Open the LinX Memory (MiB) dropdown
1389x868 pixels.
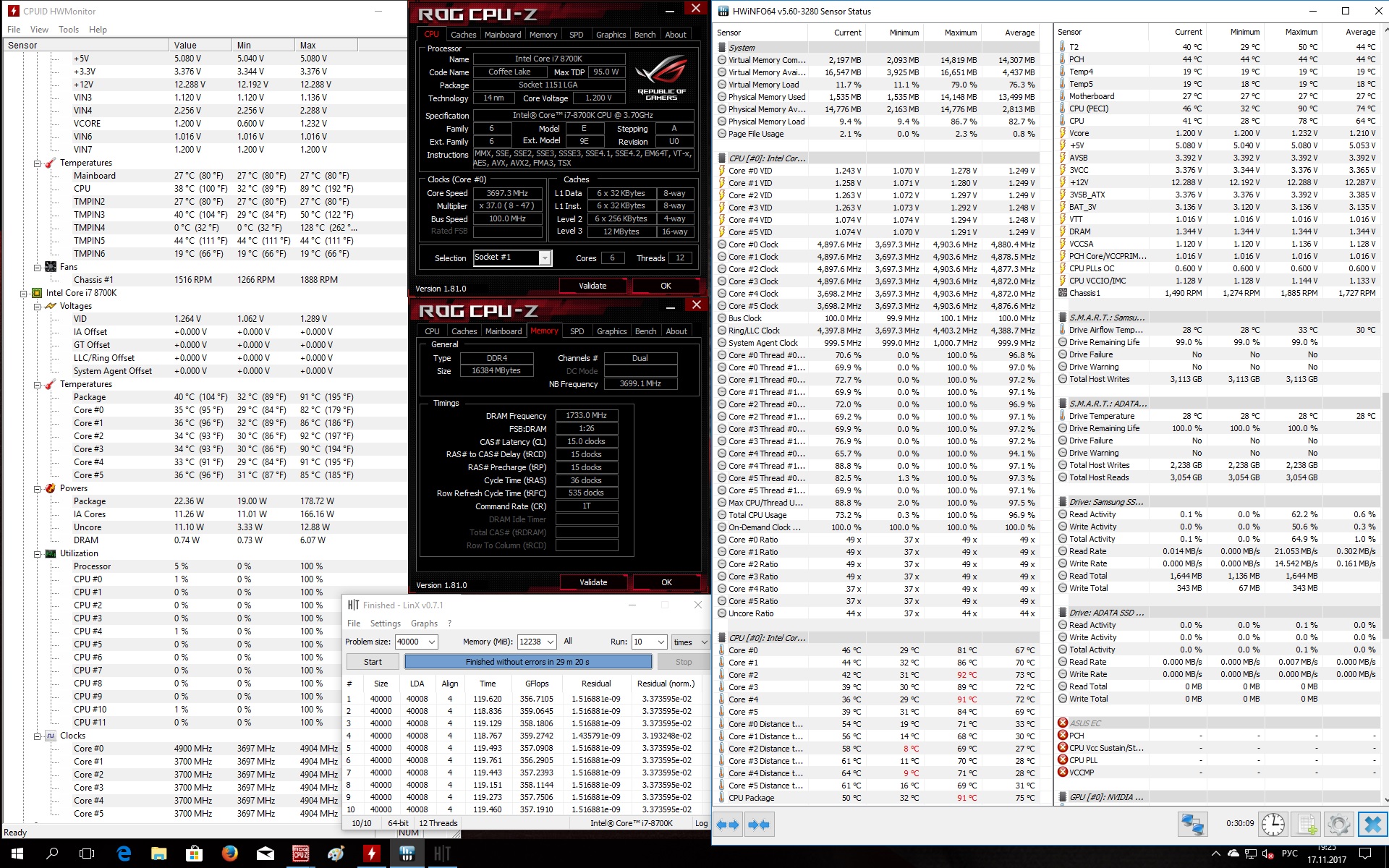551,642
